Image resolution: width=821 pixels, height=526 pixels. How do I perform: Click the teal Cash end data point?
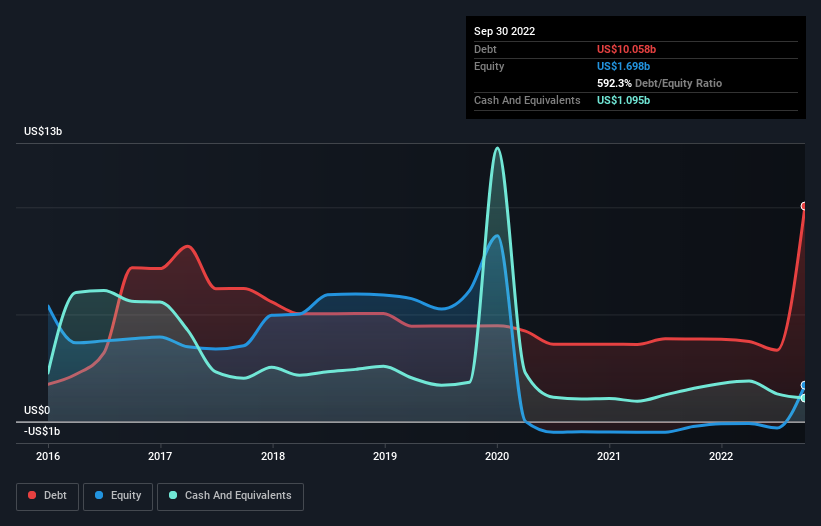pos(804,398)
